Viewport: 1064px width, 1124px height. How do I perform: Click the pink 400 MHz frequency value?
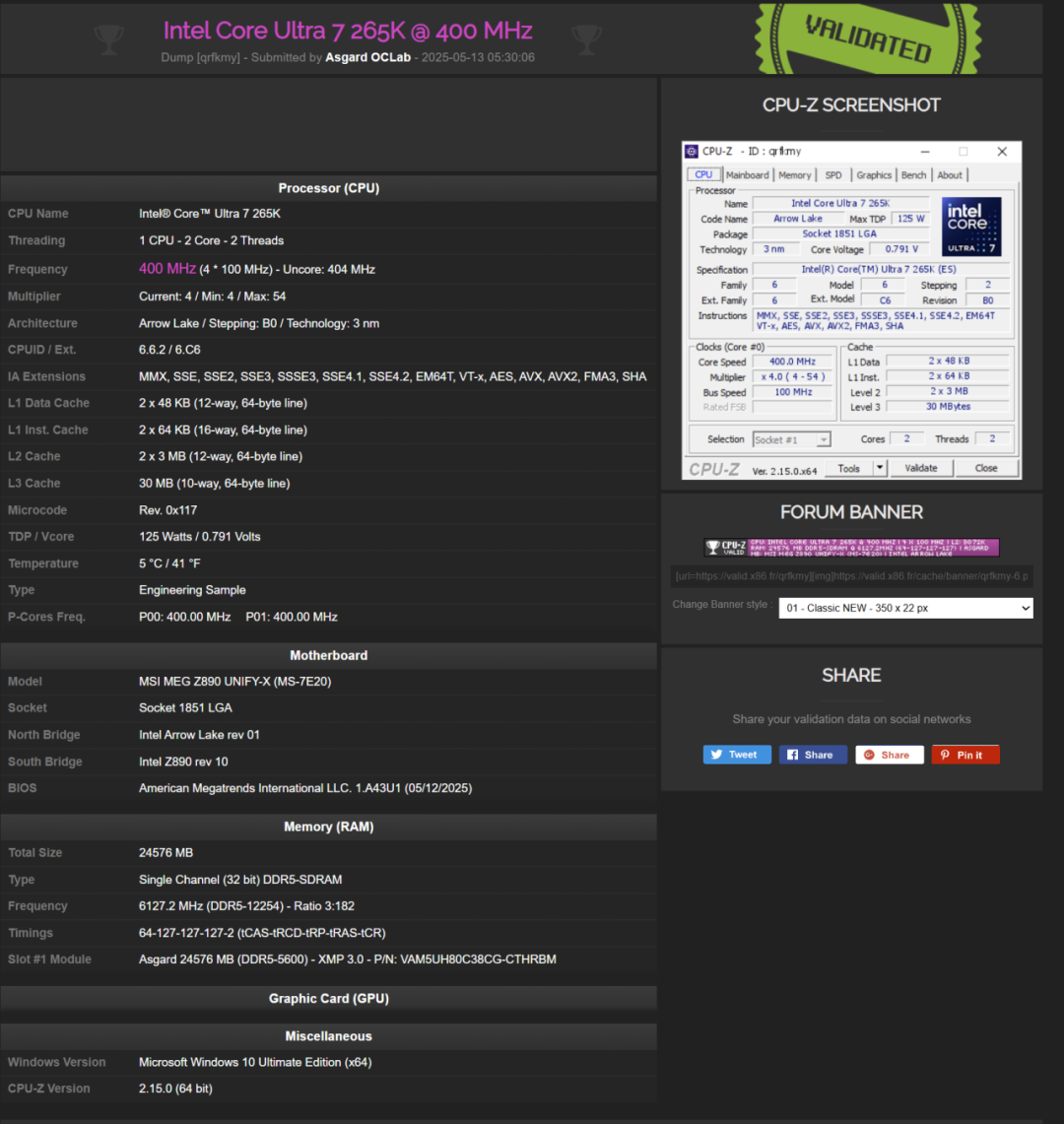[x=167, y=269]
